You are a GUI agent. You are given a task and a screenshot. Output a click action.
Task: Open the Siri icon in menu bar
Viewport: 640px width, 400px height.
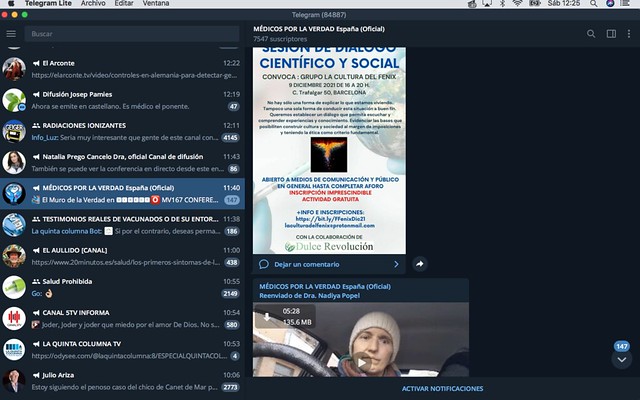(x=610, y=3)
